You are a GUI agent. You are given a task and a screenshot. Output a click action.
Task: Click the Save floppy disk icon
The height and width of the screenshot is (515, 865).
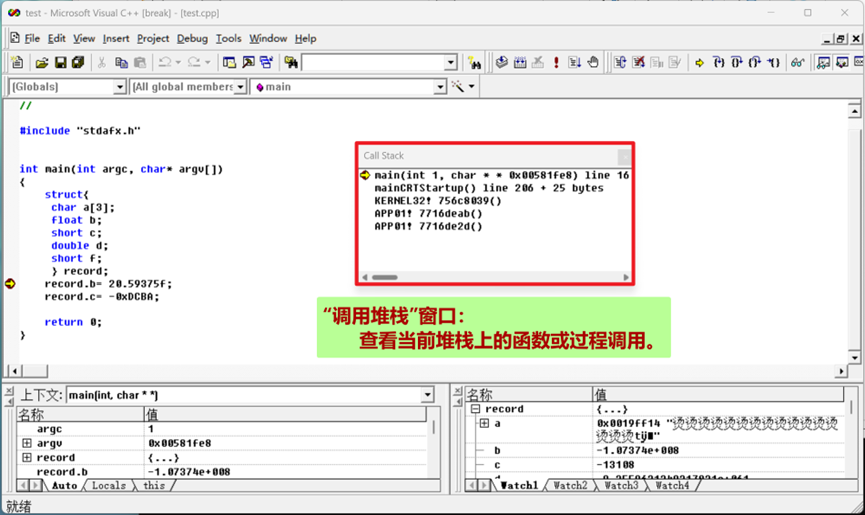tap(60, 62)
